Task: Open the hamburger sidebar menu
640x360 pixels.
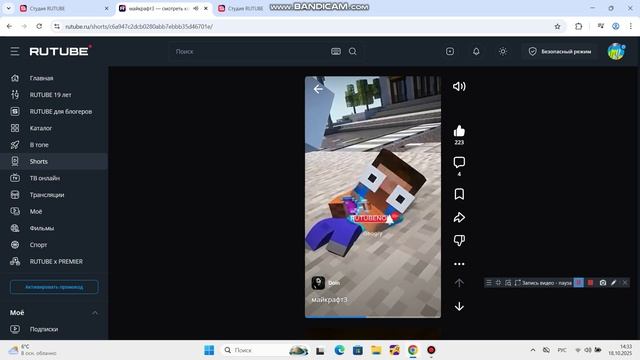Action: pyautogui.click(x=15, y=51)
